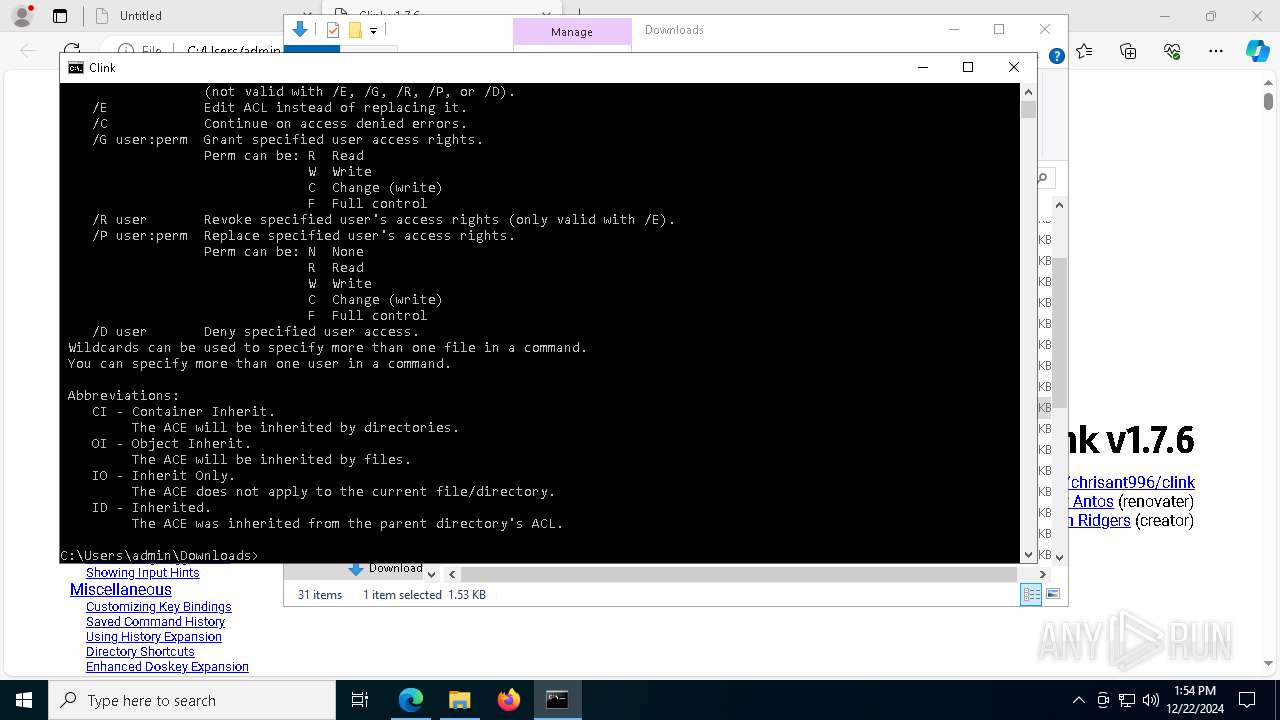Expand the Customize Quick Access Toolbar dropdown
Image resolution: width=1280 pixels, height=720 pixels.
[x=373, y=31]
